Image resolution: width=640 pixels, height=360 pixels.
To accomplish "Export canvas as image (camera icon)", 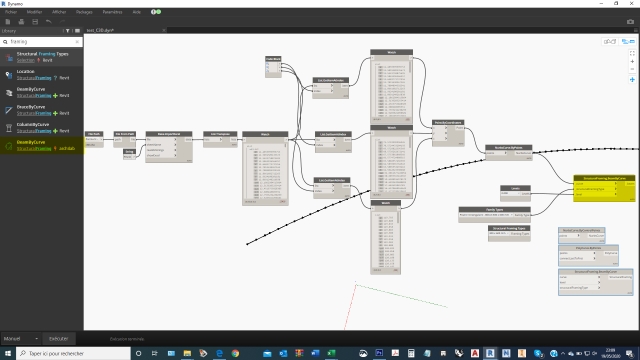I will pyautogui.click(x=631, y=22).
